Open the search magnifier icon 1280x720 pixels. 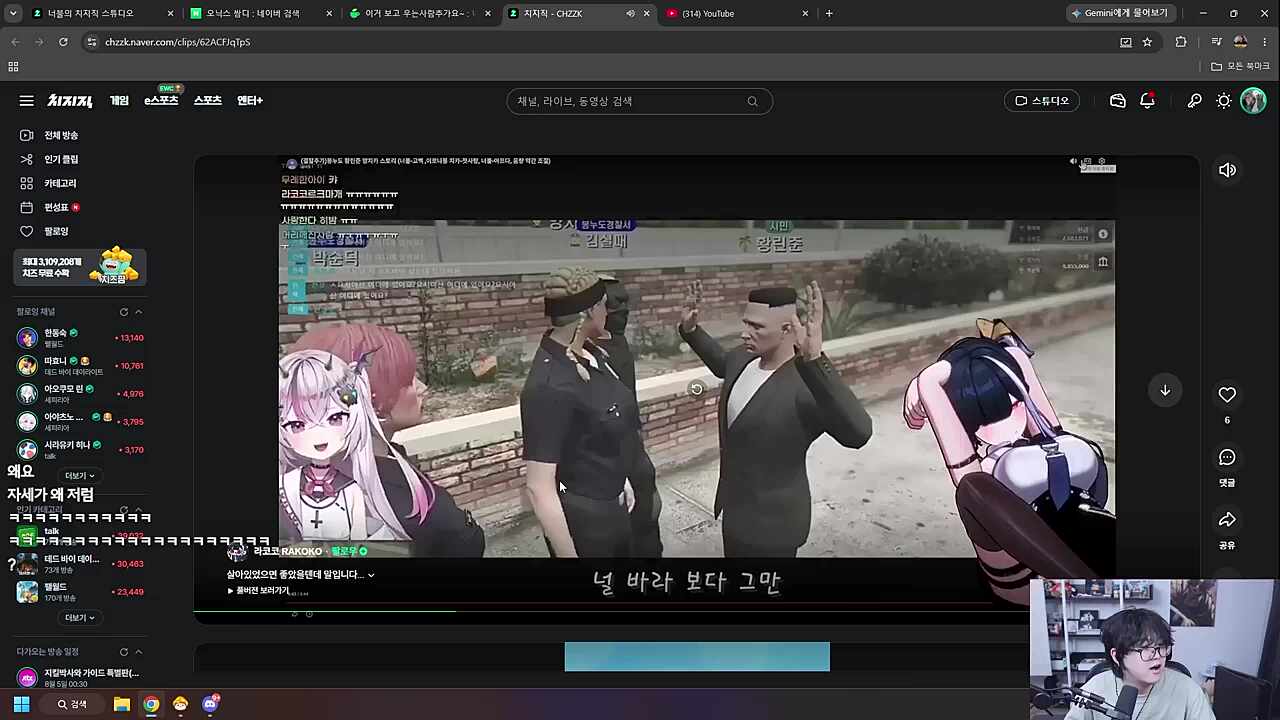pos(753,101)
